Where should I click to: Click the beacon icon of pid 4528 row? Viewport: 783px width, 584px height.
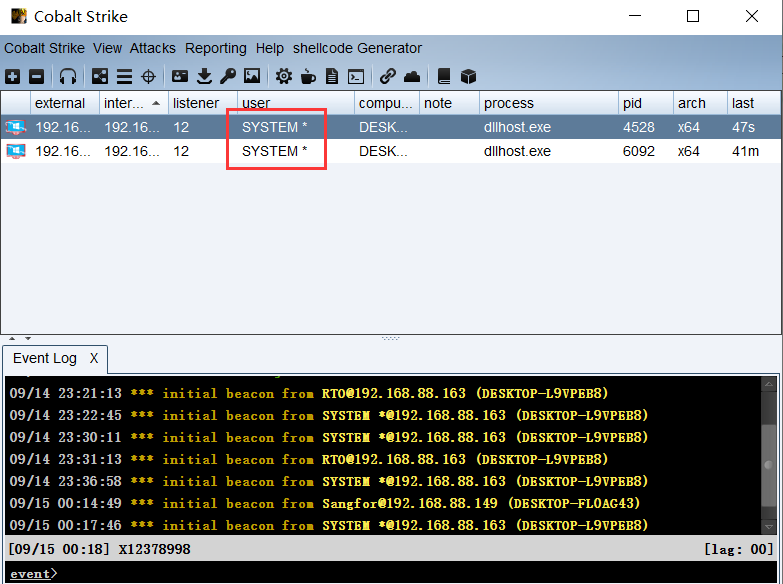15,127
